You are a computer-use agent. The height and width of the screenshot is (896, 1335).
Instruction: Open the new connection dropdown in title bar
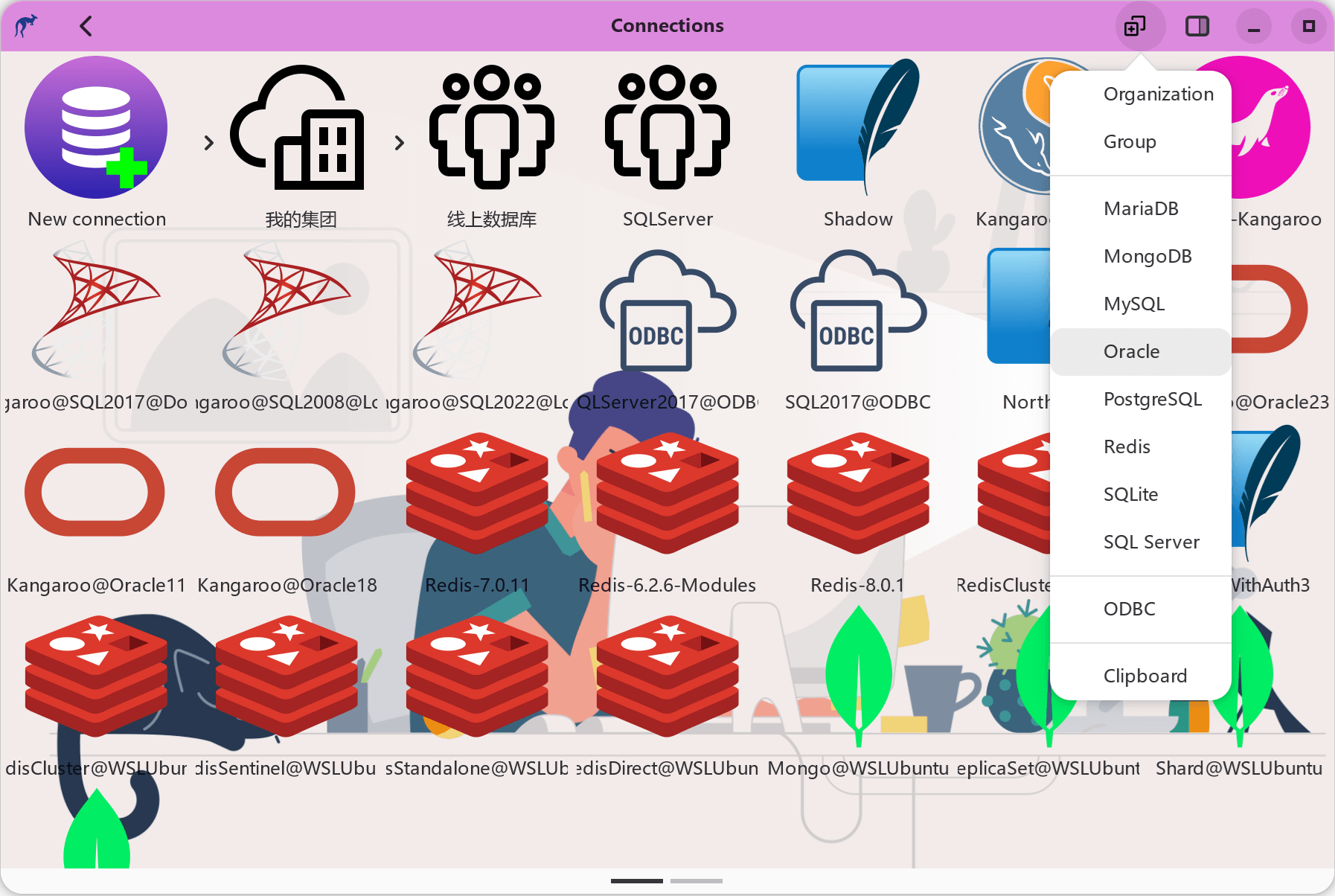pos(1133,25)
